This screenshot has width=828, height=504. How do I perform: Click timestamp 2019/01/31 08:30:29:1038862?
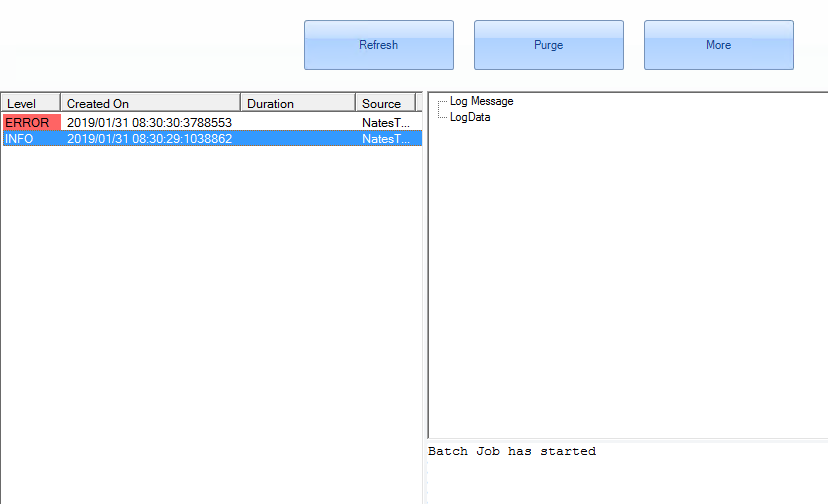(x=149, y=138)
